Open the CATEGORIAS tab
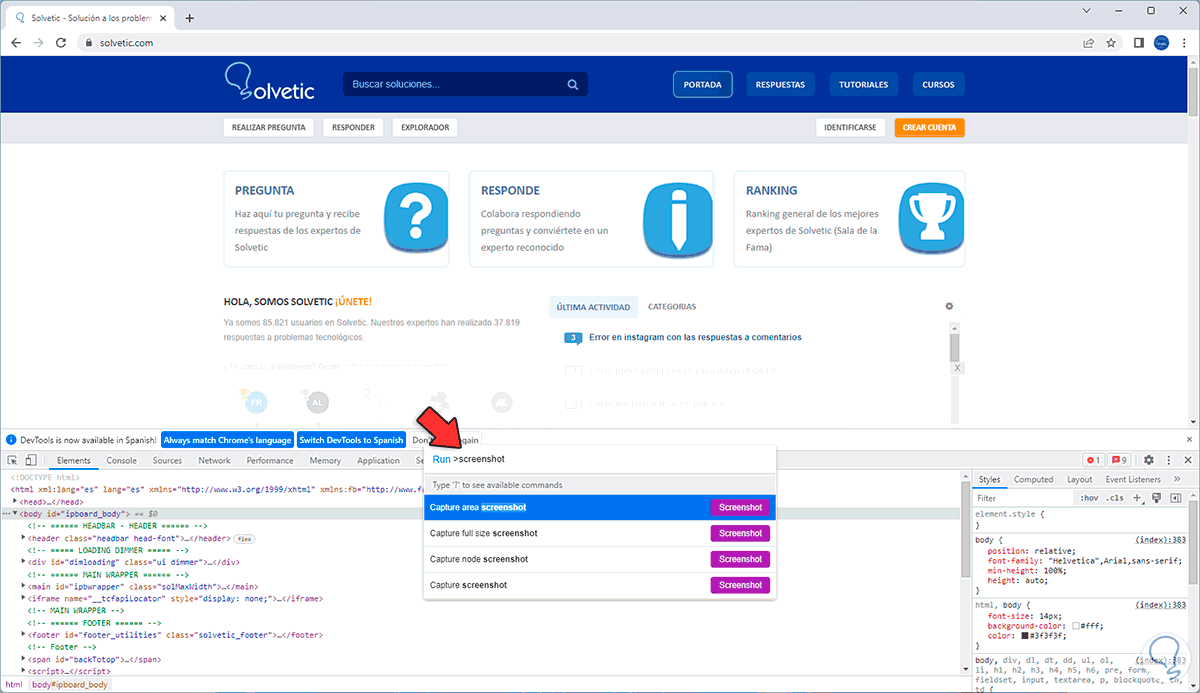Screen dimensions: 1200x693 (672, 307)
